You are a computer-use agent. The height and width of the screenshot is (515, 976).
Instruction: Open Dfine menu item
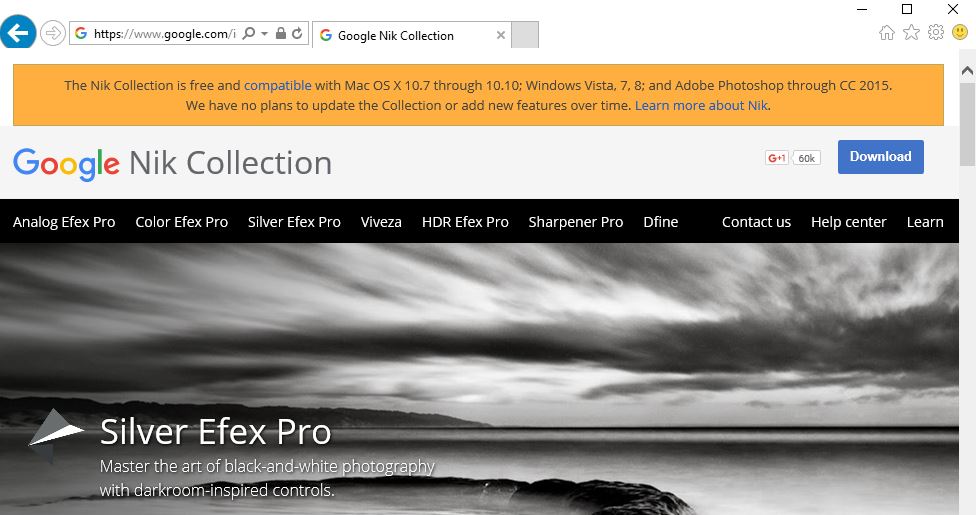(660, 222)
